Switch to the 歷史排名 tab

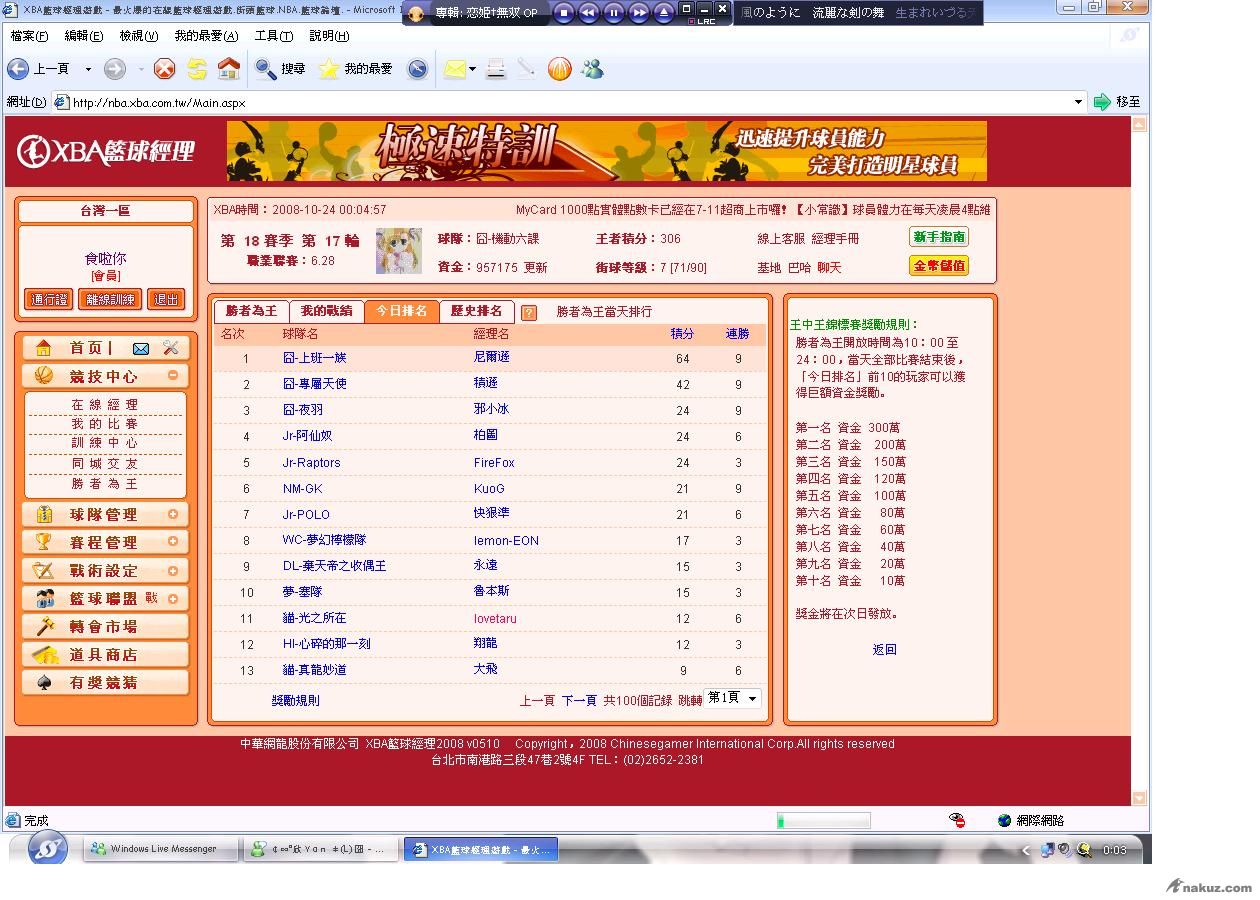pos(476,311)
